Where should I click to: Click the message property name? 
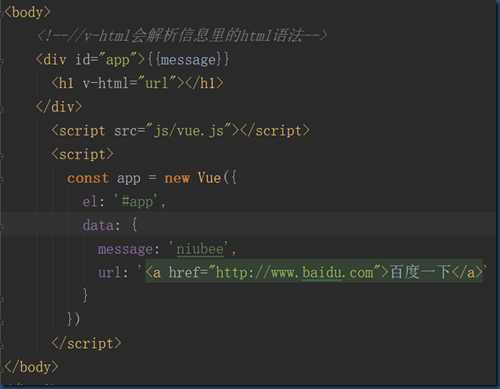(125, 249)
